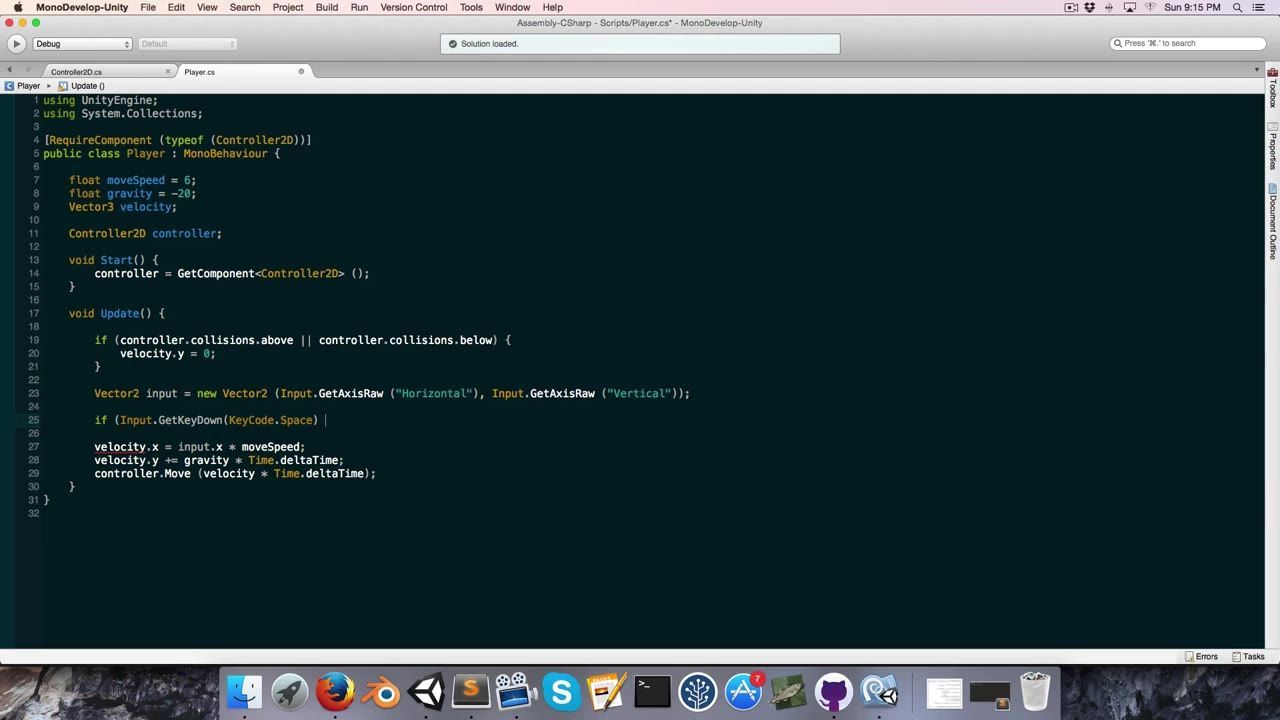
Task: Click the Dropbox menu bar icon
Action: pyautogui.click(x=1091, y=7)
